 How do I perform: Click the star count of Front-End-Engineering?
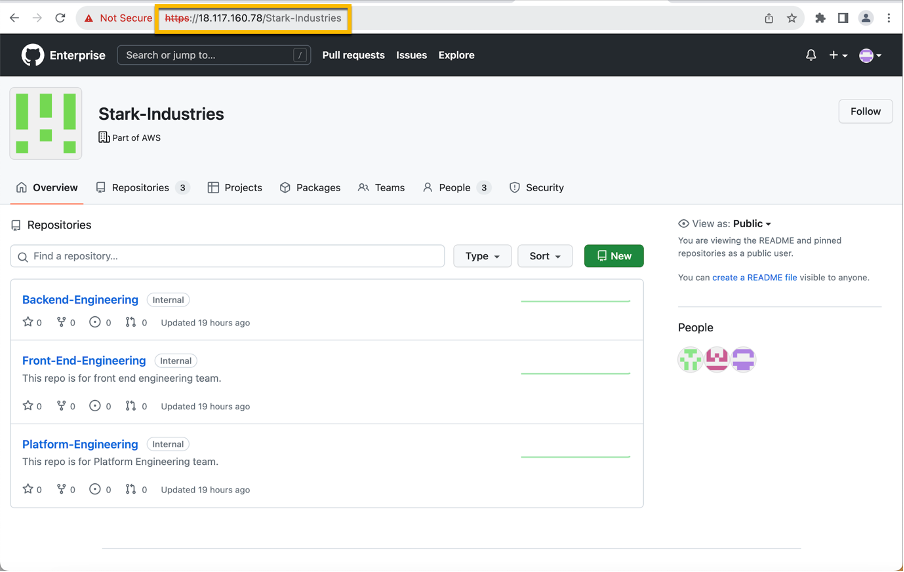[32, 406]
